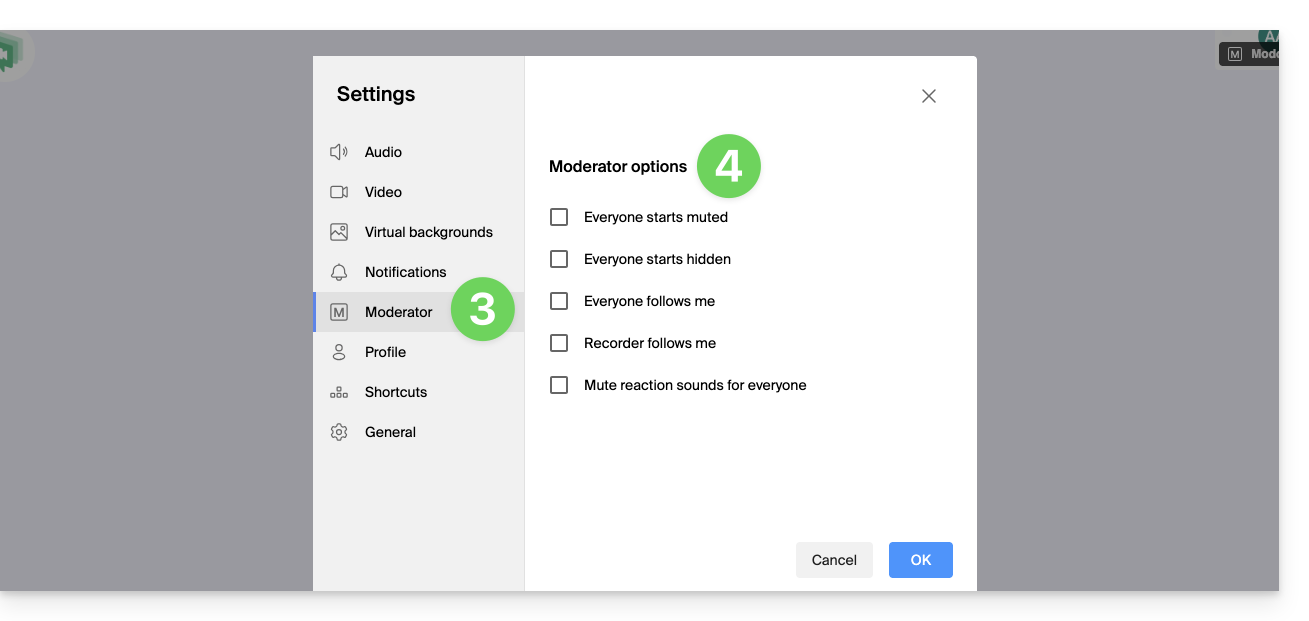
Task: Switch to the Notifications tab
Action: coord(405,272)
